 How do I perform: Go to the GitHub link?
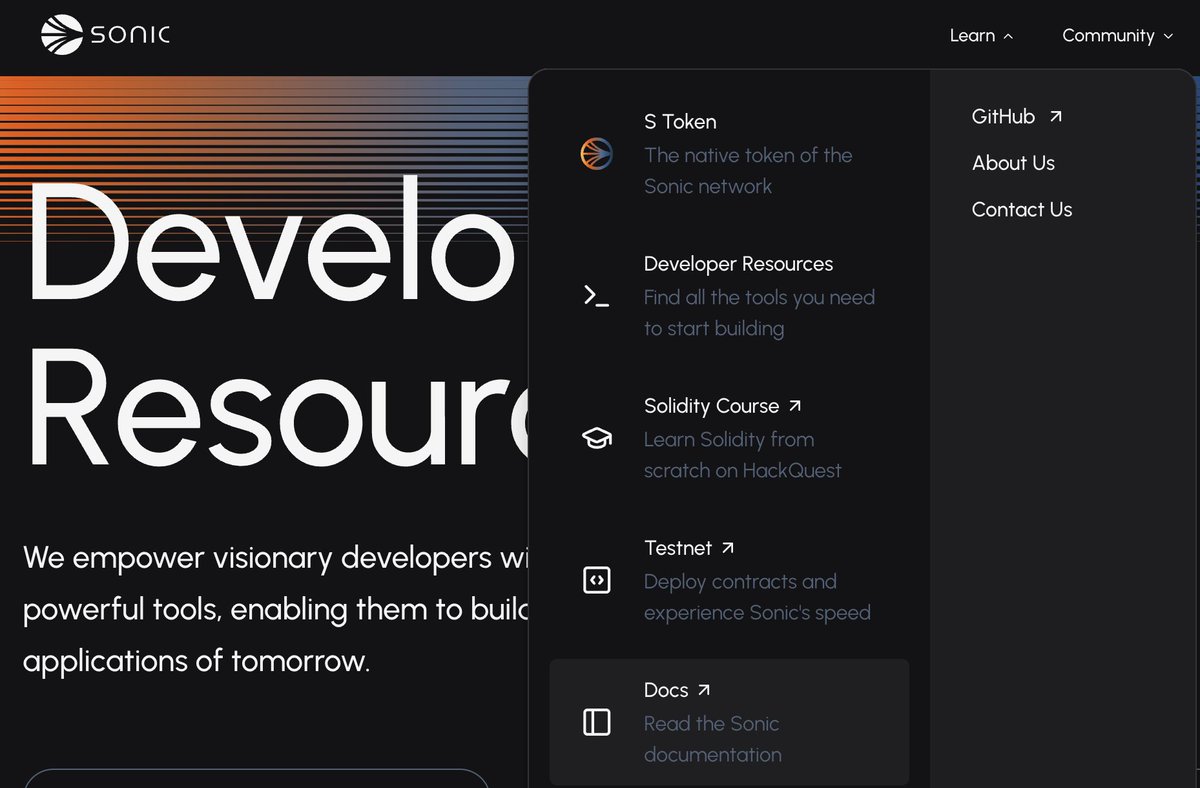point(1017,117)
